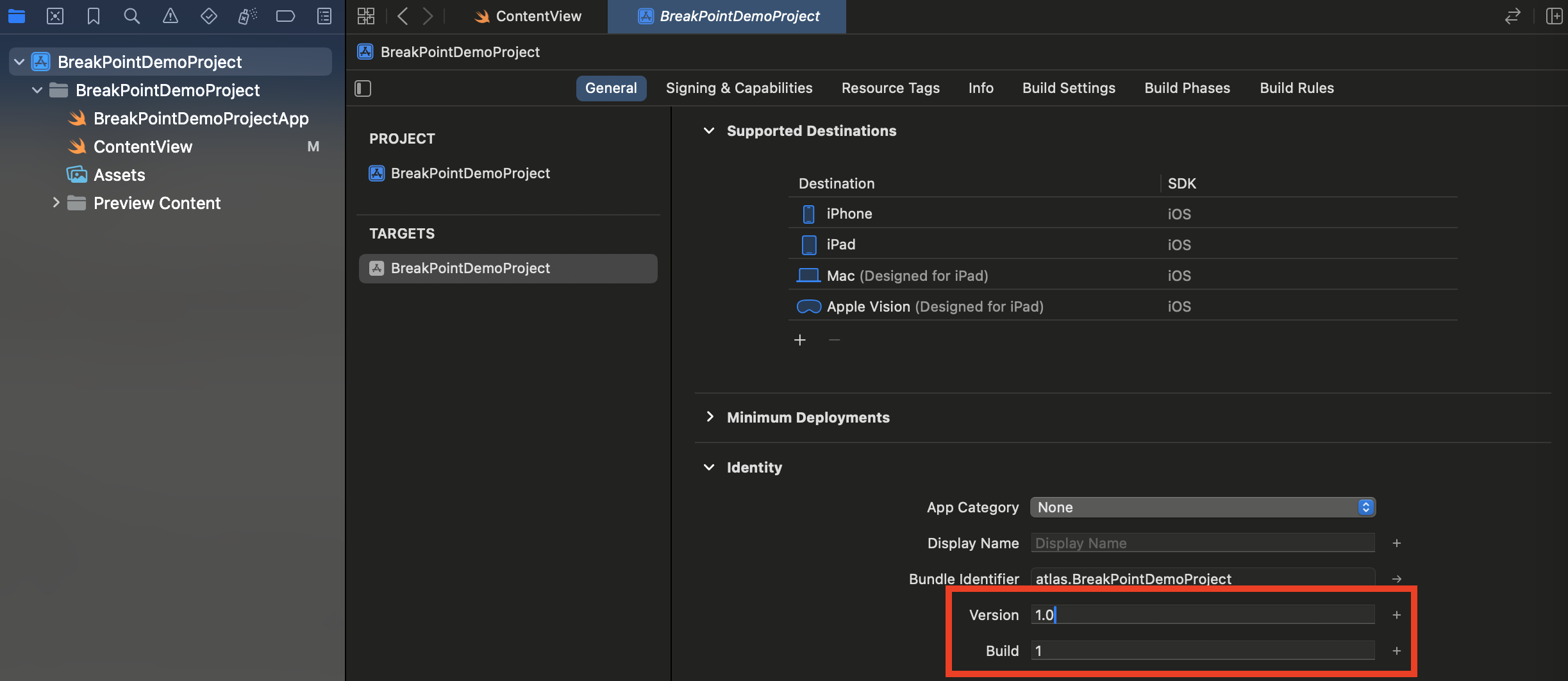
Task: Open the Build Phases tab
Action: coord(1187,88)
